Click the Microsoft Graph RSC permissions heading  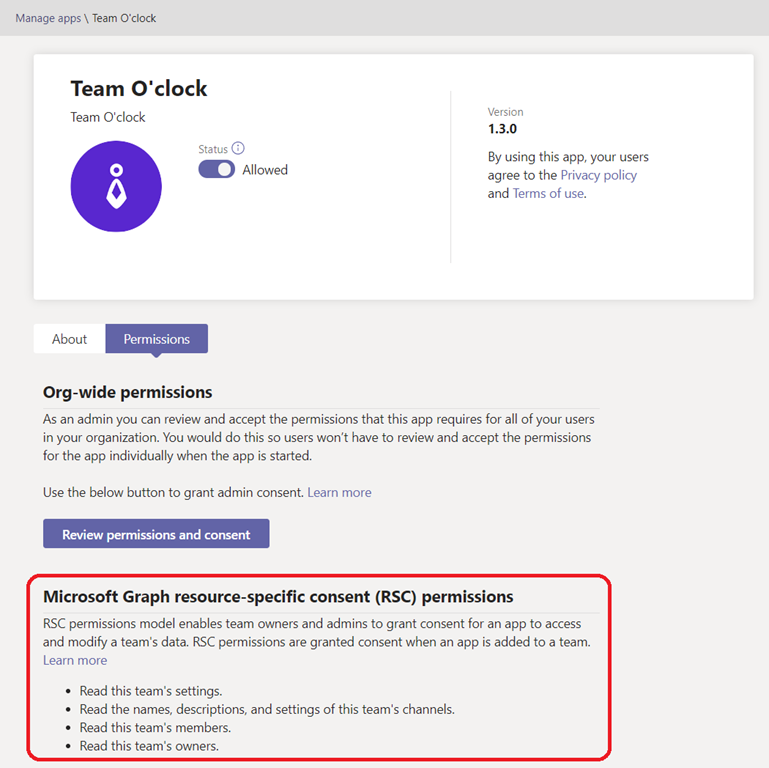click(x=278, y=597)
